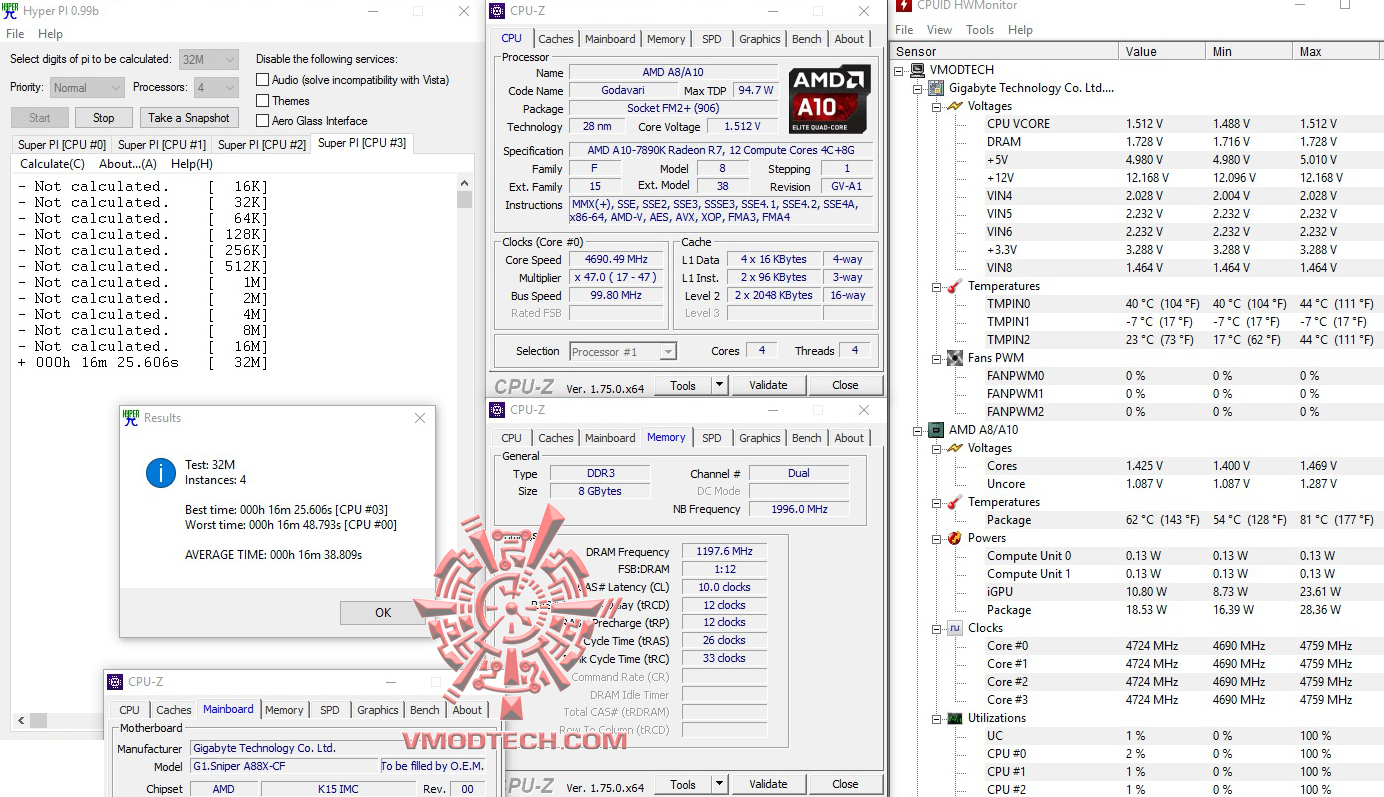Click the Gigabyte motherboard node icon

coord(935,88)
